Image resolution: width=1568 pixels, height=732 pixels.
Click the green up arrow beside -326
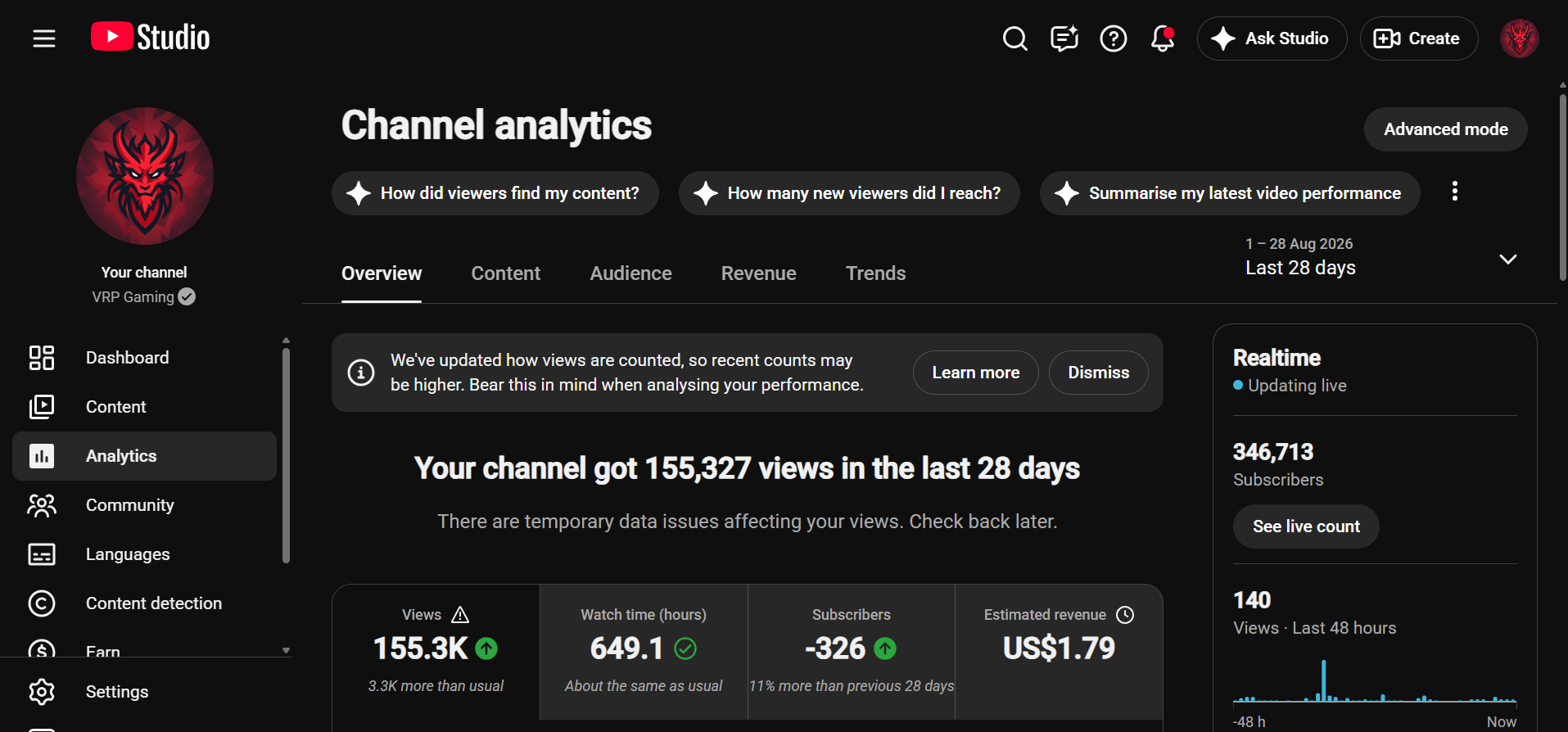pyautogui.click(x=885, y=648)
